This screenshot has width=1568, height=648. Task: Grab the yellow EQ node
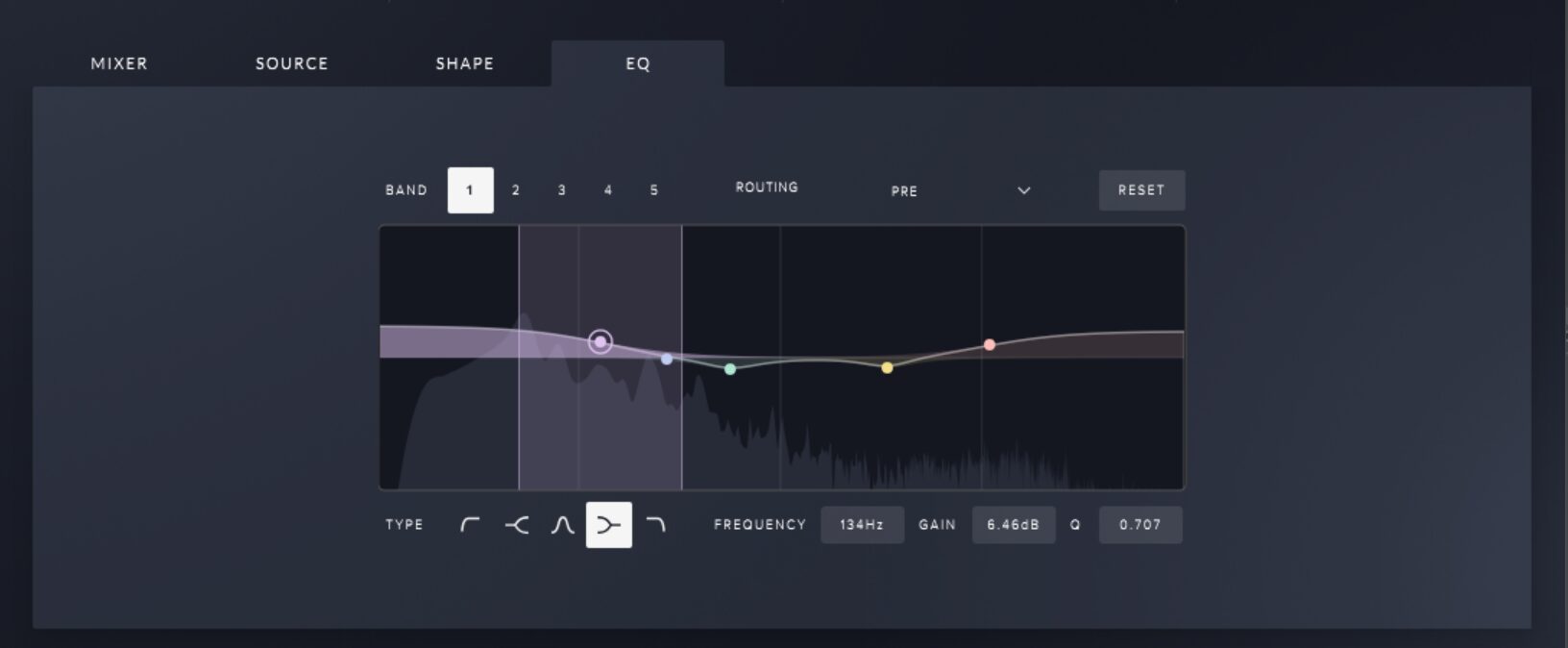point(887,367)
